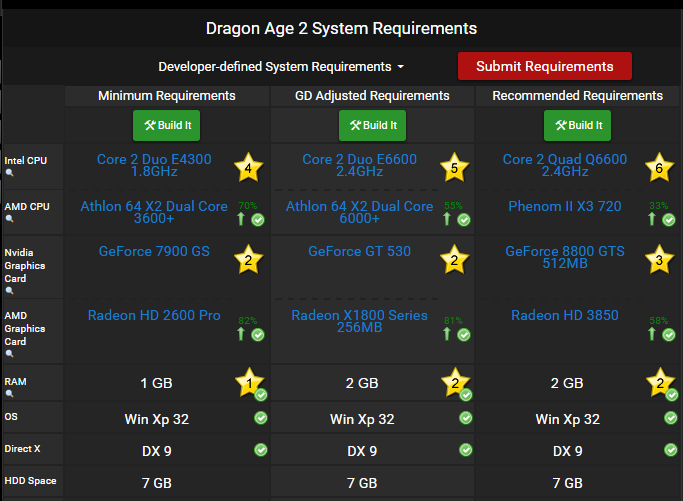Click green check beside Radeon HD 3850
683x501 pixels.
[x=669, y=335]
